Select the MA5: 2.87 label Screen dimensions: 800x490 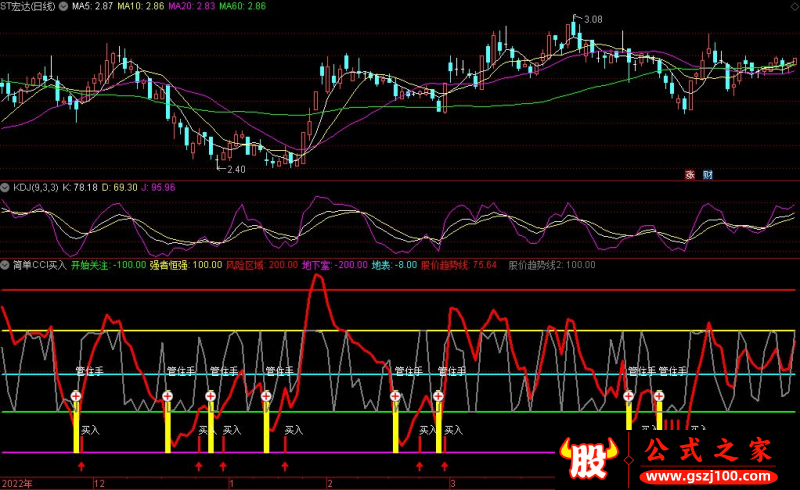coord(92,7)
